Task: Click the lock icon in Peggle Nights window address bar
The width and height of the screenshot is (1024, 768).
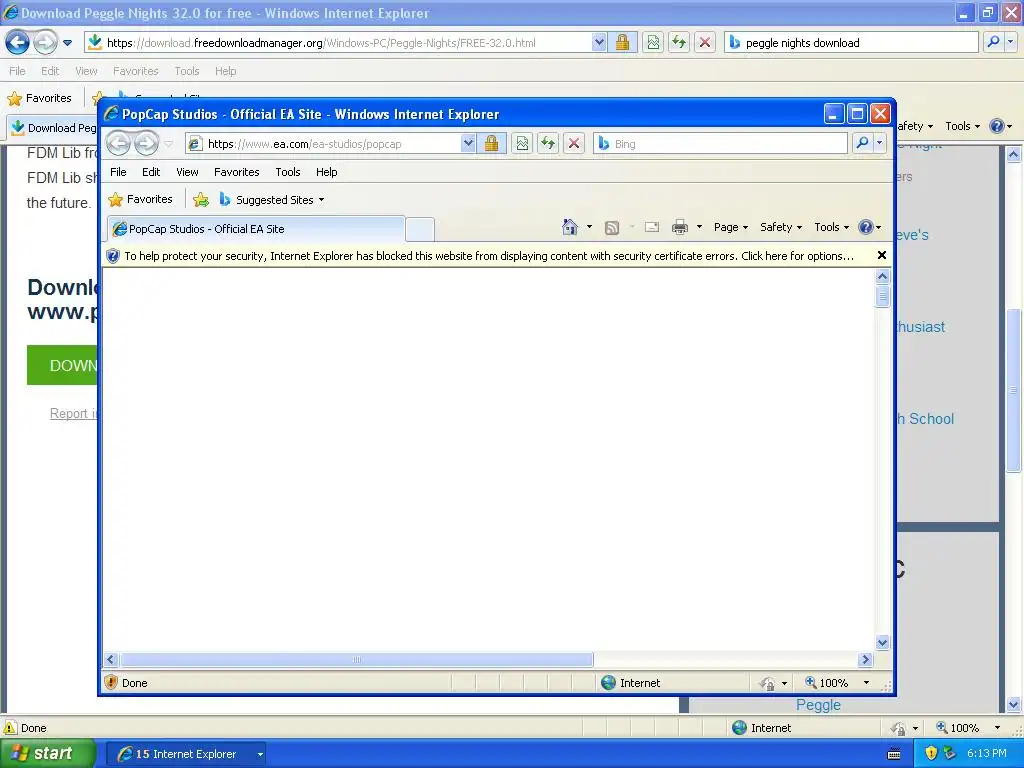Action: click(622, 42)
